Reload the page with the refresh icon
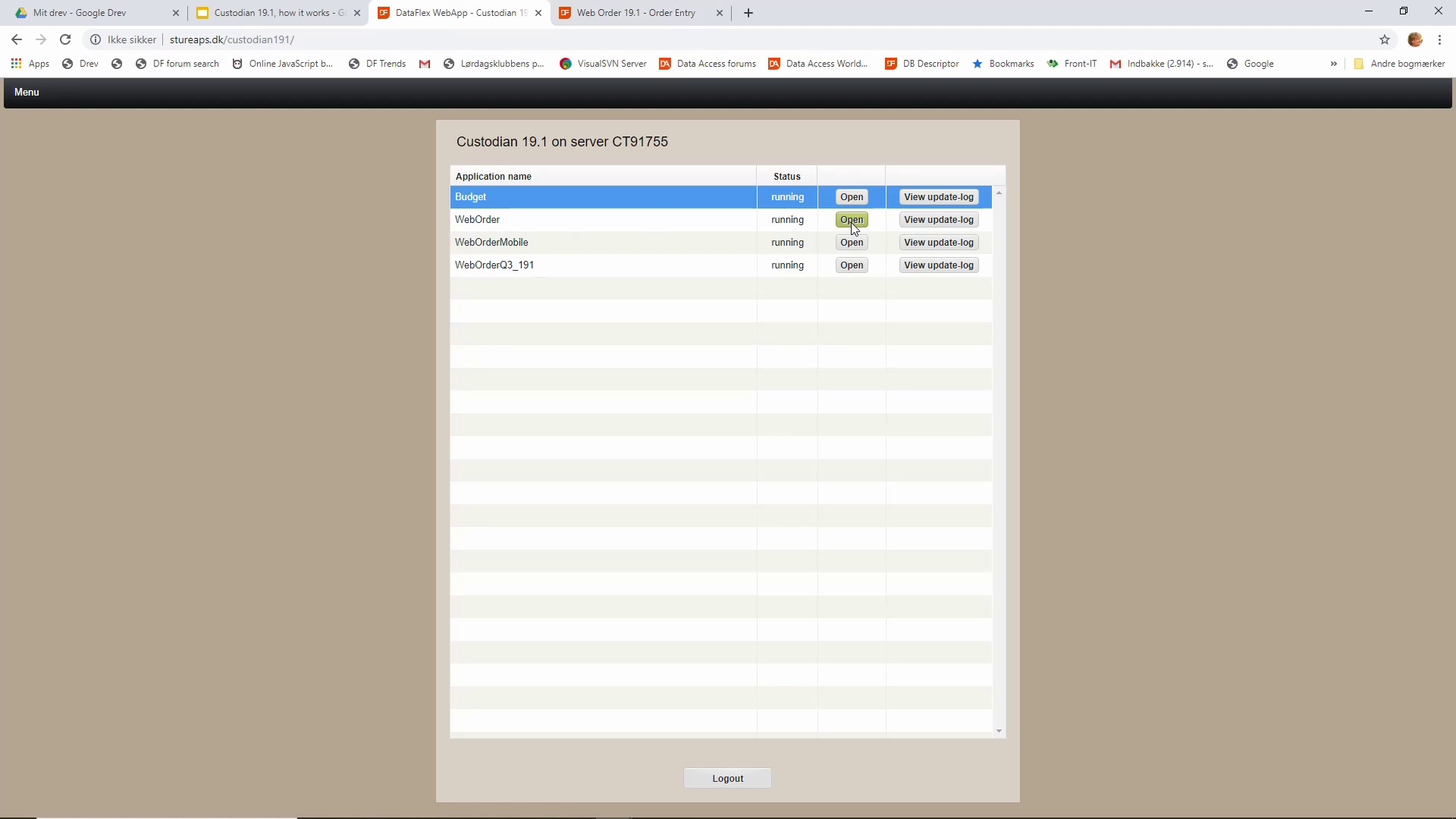Screen dimensions: 1456x819 tap(65, 39)
